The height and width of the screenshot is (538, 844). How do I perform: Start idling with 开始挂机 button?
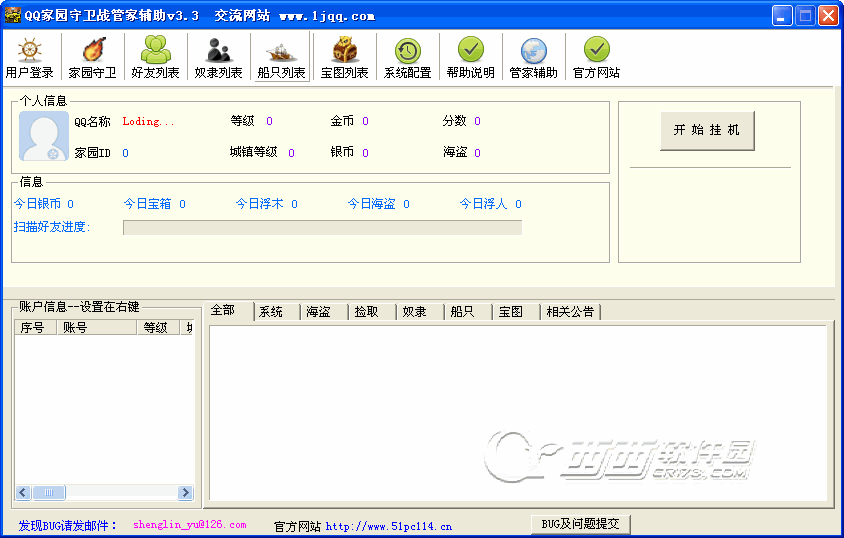[x=707, y=131]
